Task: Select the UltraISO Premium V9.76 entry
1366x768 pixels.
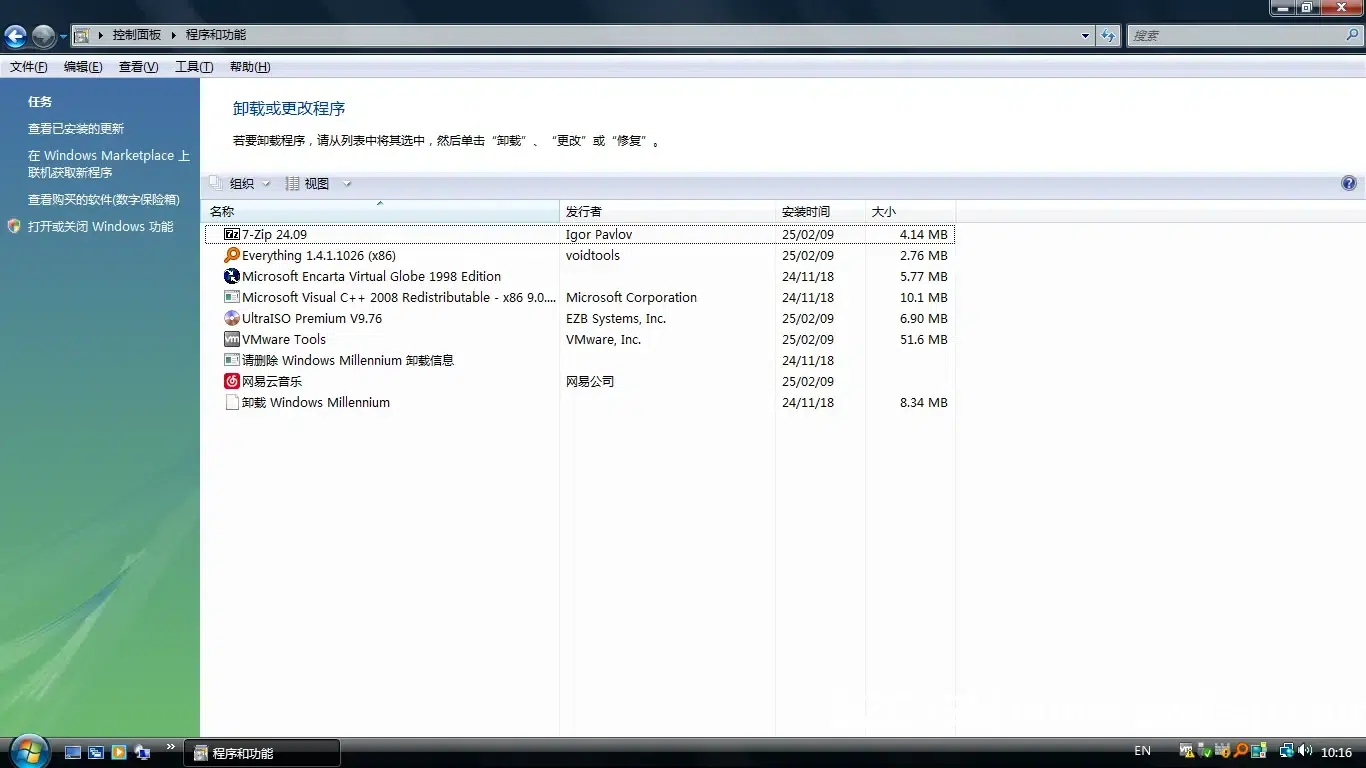Action: pos(579,318)
